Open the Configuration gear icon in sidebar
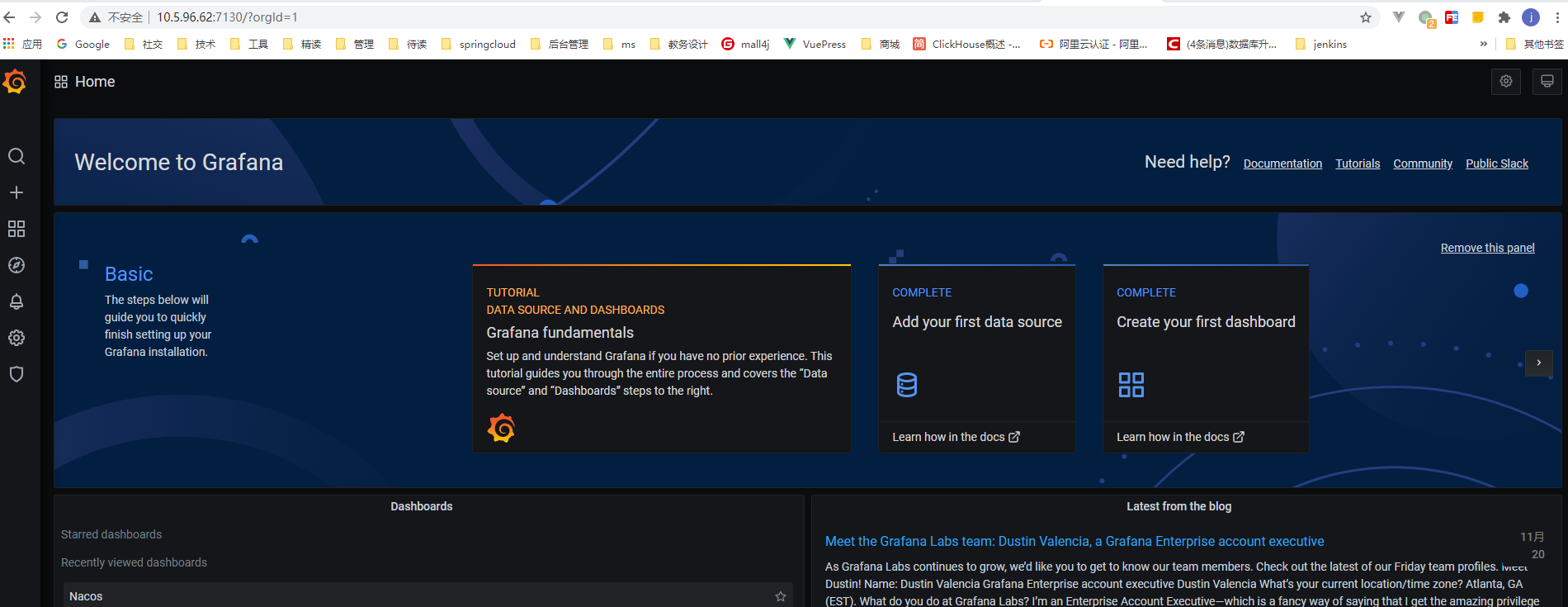The width and height of the screenshot is (1568, 607). pos(17,338)
